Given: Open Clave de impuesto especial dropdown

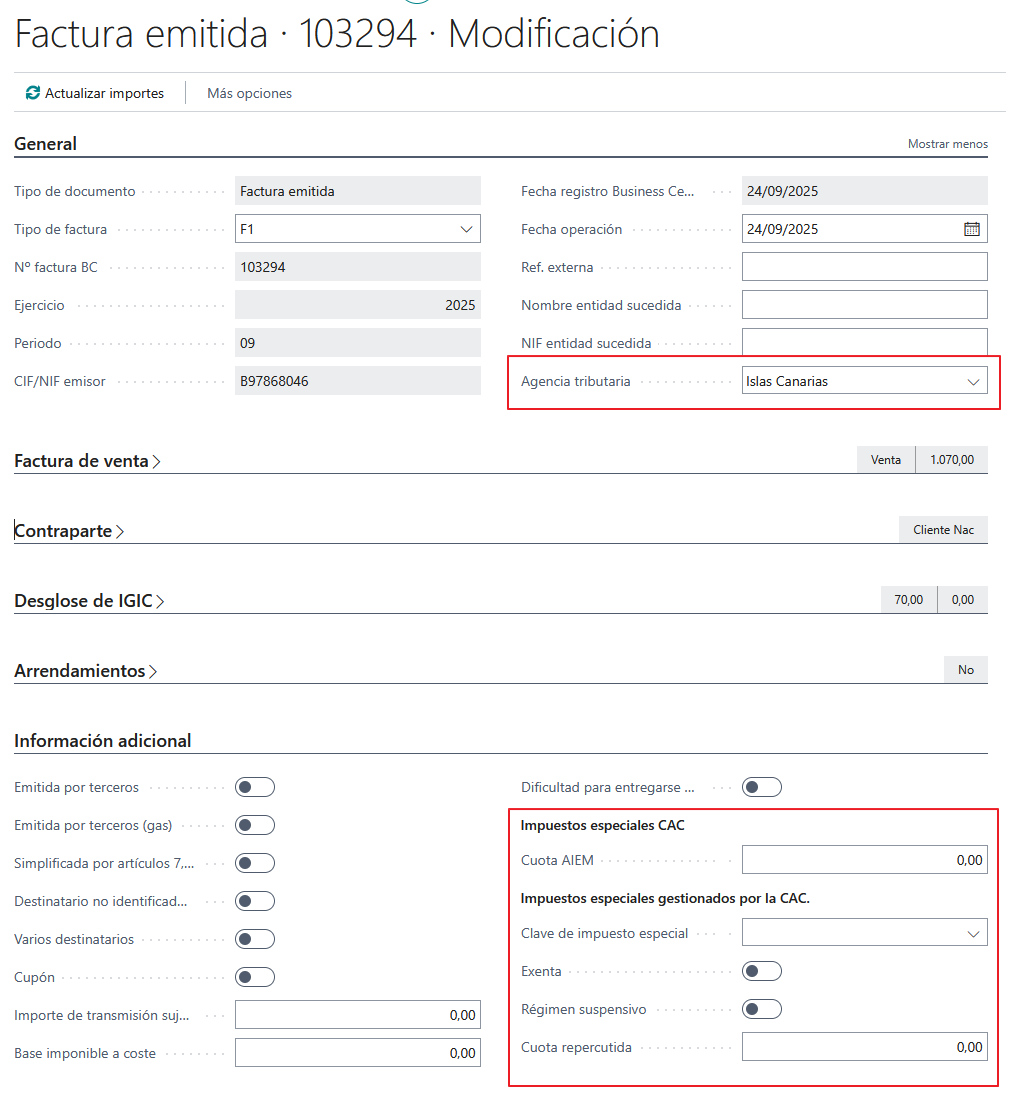Looking at the screenshot, I should coord(973,933).
